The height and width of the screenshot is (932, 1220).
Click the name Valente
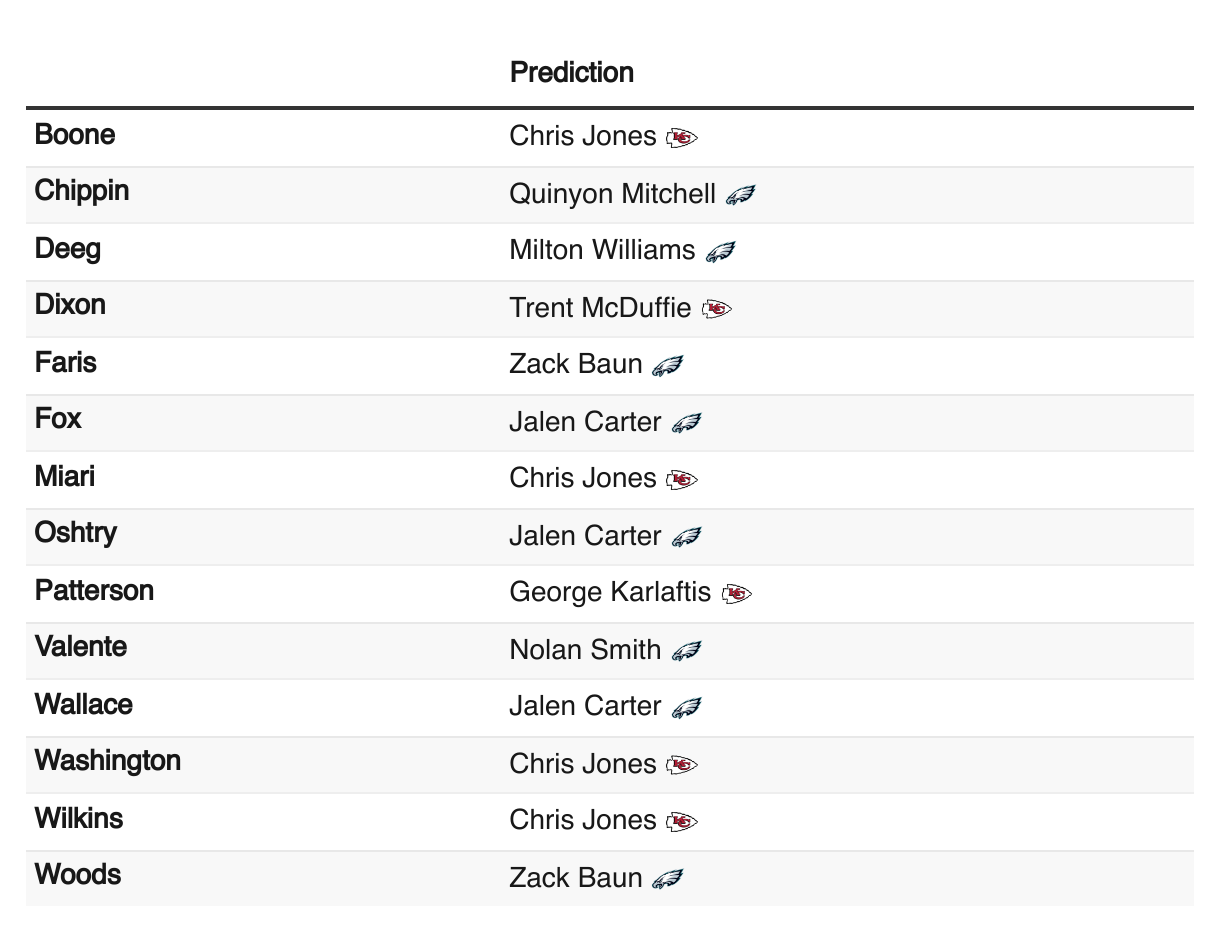point(81,647)
